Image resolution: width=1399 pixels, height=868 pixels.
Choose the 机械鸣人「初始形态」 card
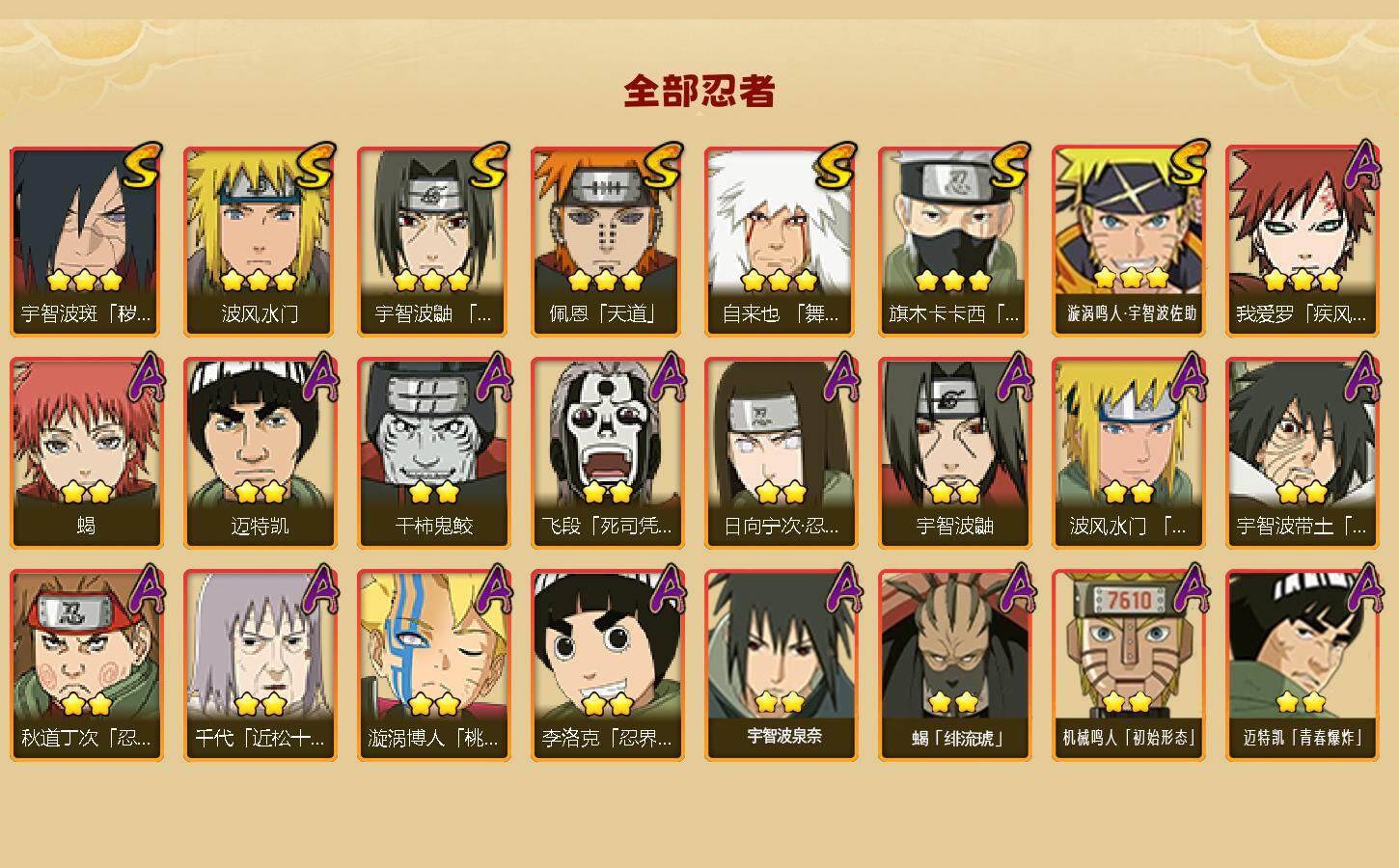1129,665
